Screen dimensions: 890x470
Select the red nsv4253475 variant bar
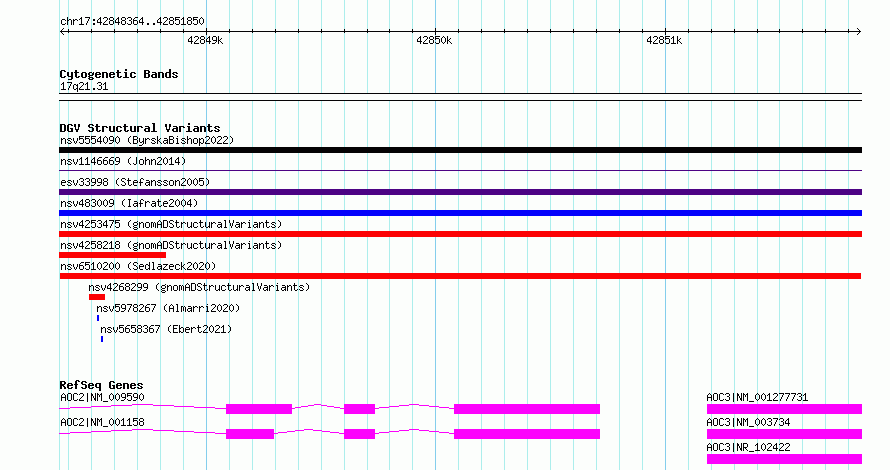point(460,234)
